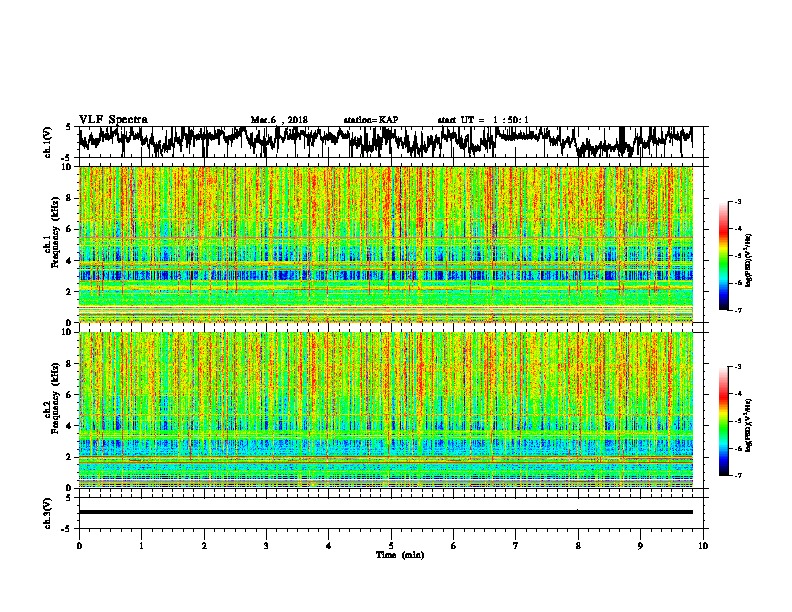Click the ch.2 spectrogram panel
This screenshot has height=612, width=792.
[x=386, y=410]
